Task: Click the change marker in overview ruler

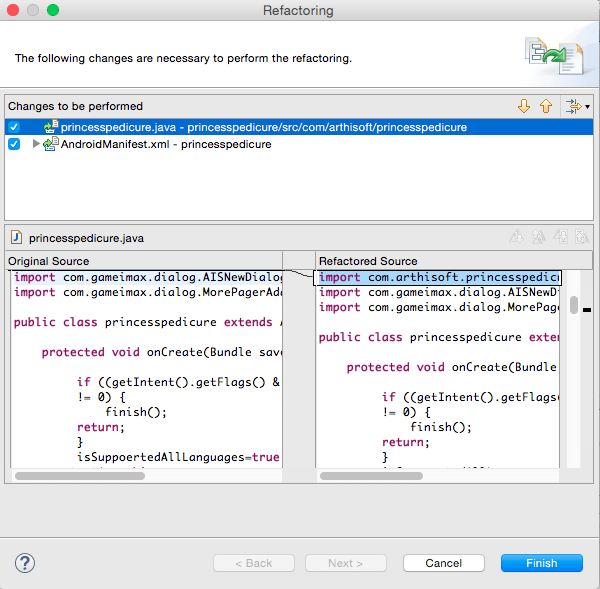Action: [587, 310]
